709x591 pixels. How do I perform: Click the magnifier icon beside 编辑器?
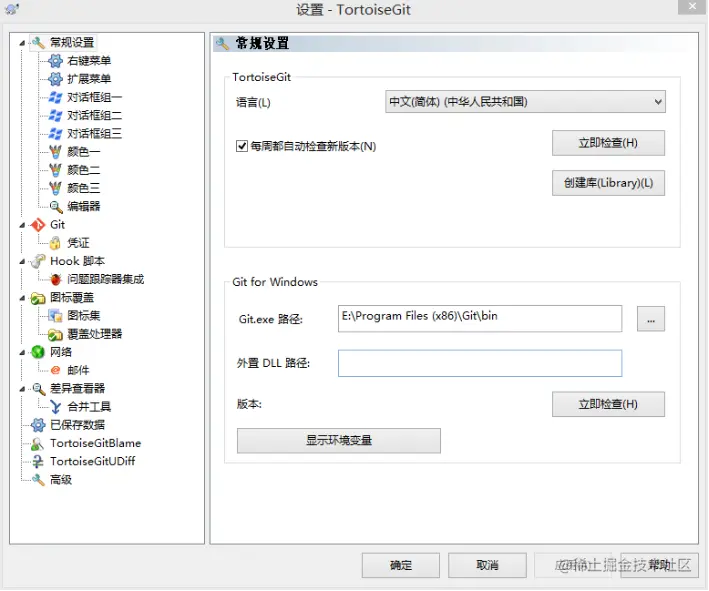(x=55, y=207)
